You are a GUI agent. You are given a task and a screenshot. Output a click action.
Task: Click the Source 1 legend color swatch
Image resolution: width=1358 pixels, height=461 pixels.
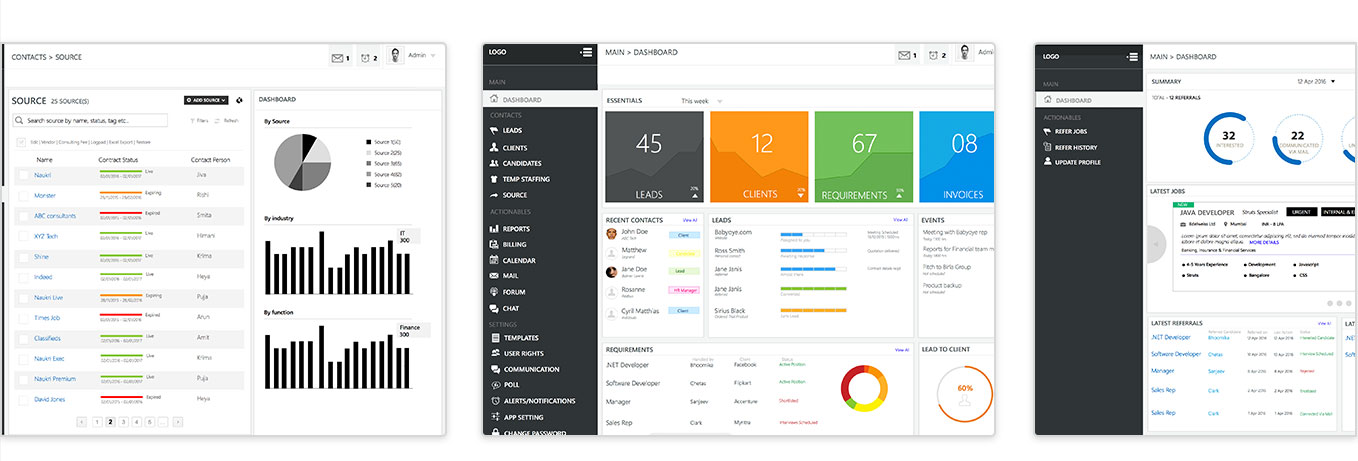369,142
